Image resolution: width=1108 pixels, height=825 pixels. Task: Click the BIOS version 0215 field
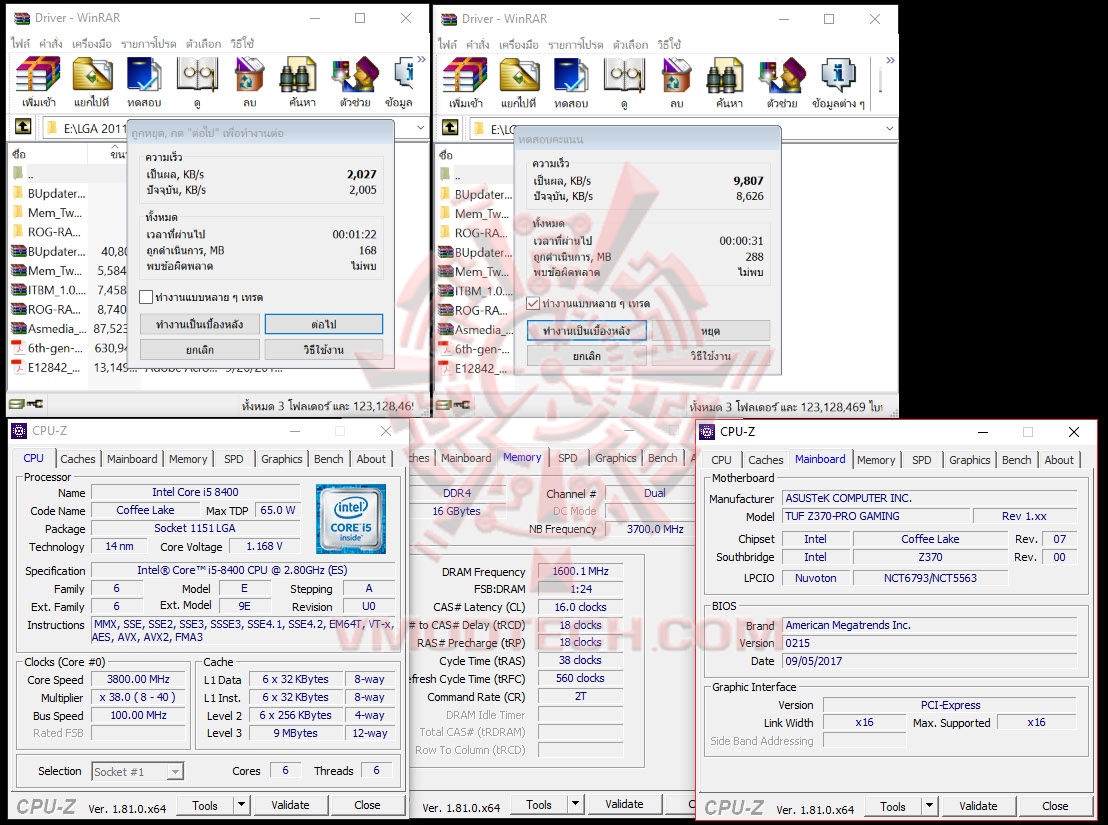click(x=930, y=643)
